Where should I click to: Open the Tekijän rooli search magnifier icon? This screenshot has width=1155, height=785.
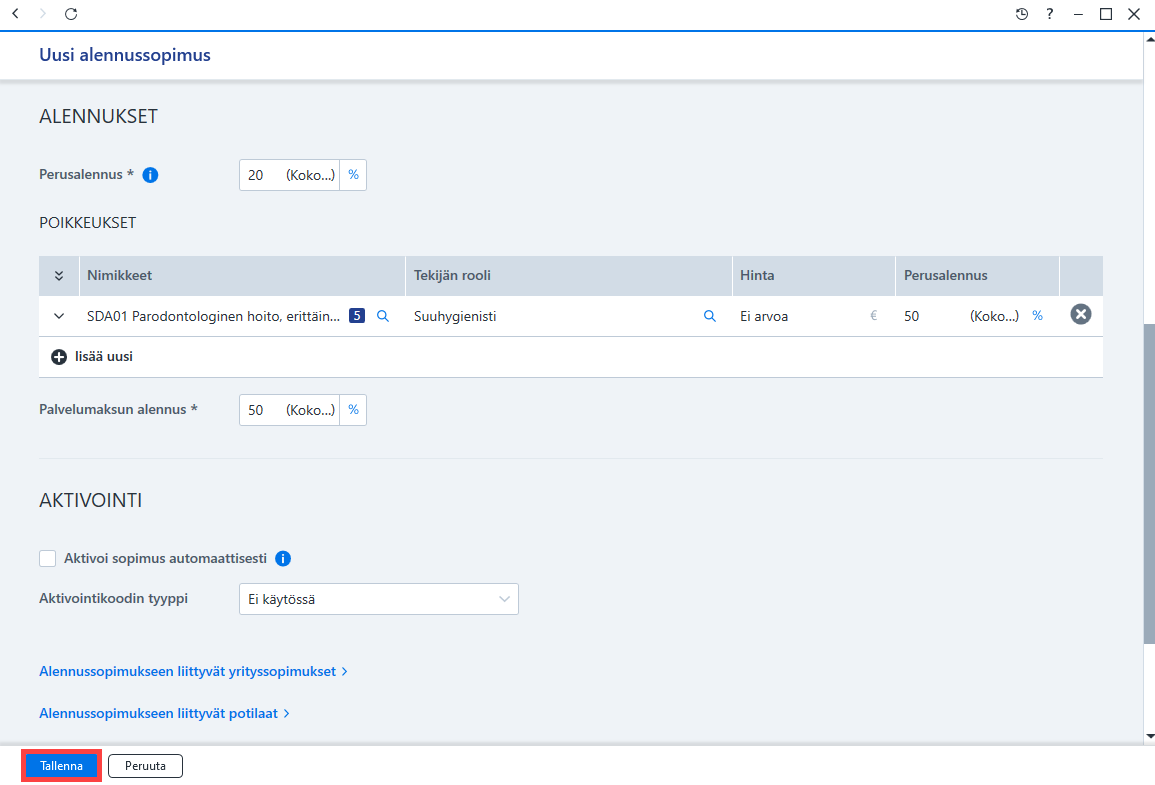(x=709, y=316)
